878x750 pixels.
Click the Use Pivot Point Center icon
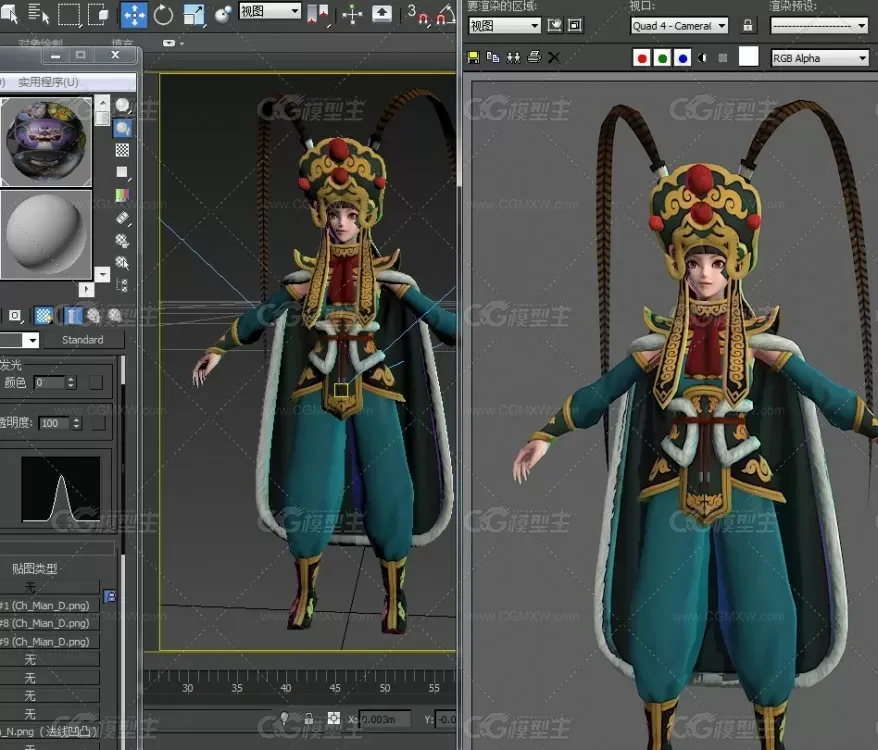click(x=318, y=15)
